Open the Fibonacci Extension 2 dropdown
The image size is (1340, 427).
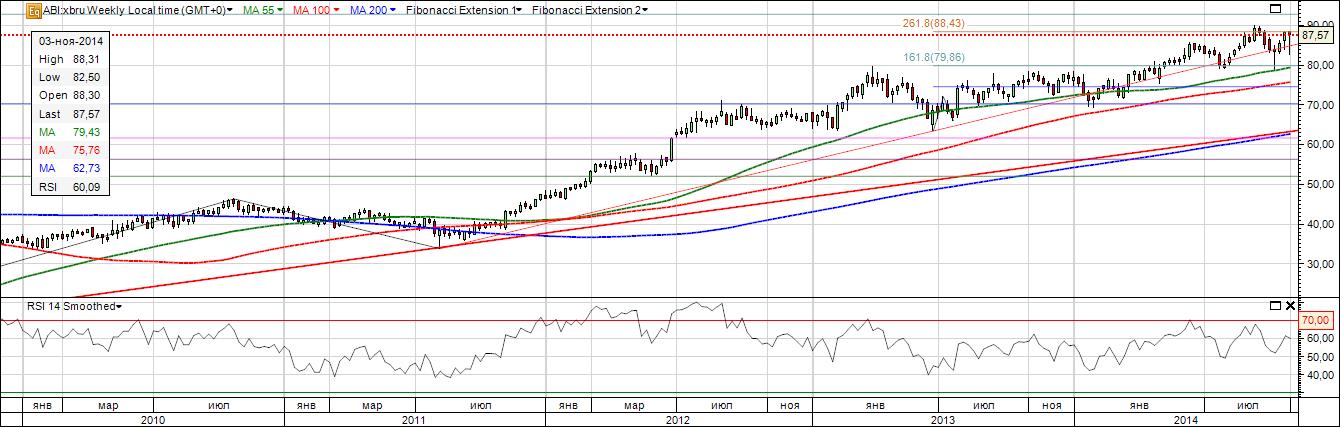pos(590,10)
